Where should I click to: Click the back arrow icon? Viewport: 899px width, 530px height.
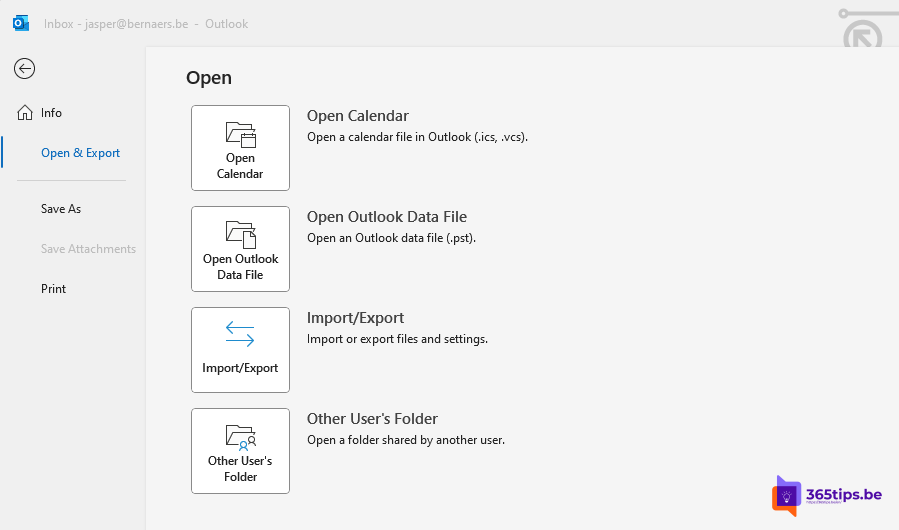[25, 69]
